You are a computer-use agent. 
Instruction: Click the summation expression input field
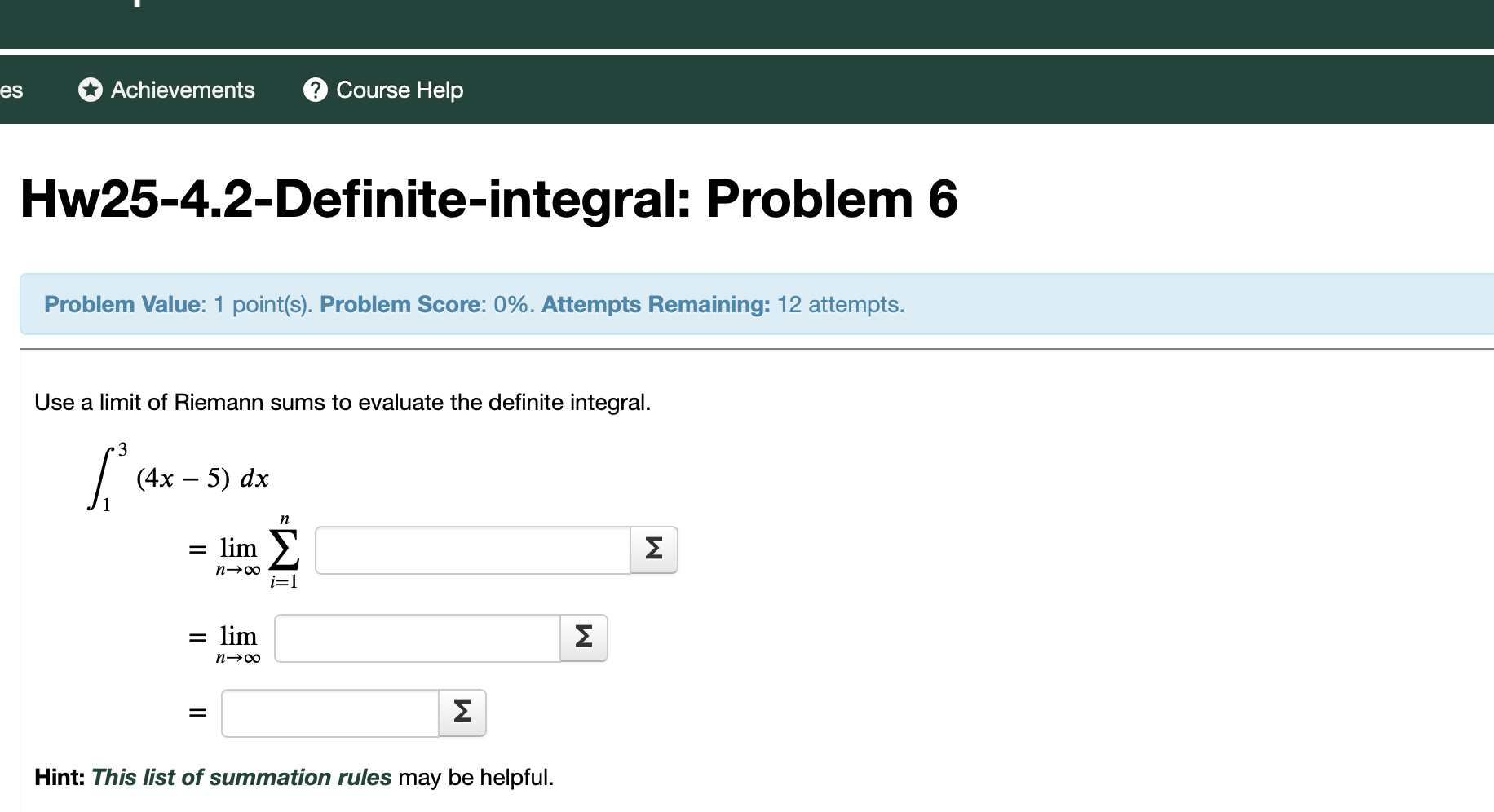click(473, 549)
